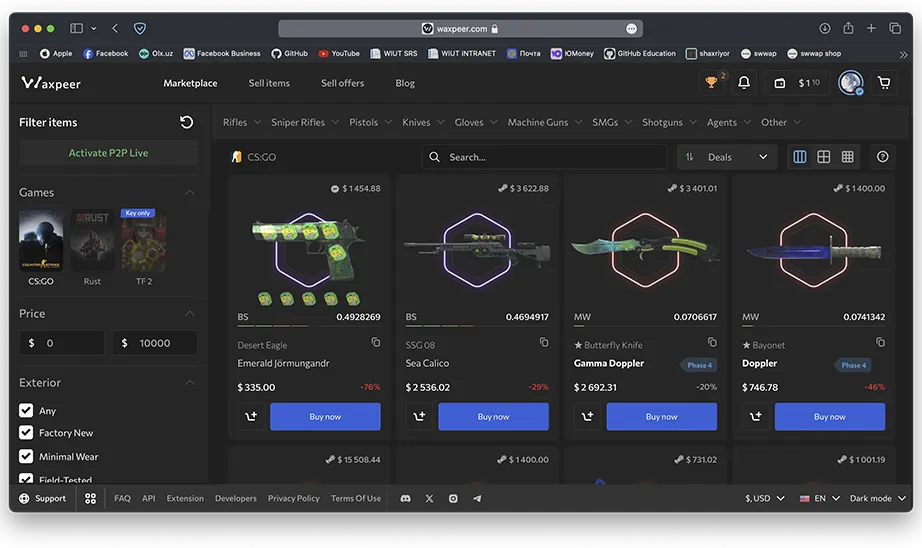Screen dimensions: 922x548
Task: Expand the Gloves dropdown
Action: [x=476, y=122]
